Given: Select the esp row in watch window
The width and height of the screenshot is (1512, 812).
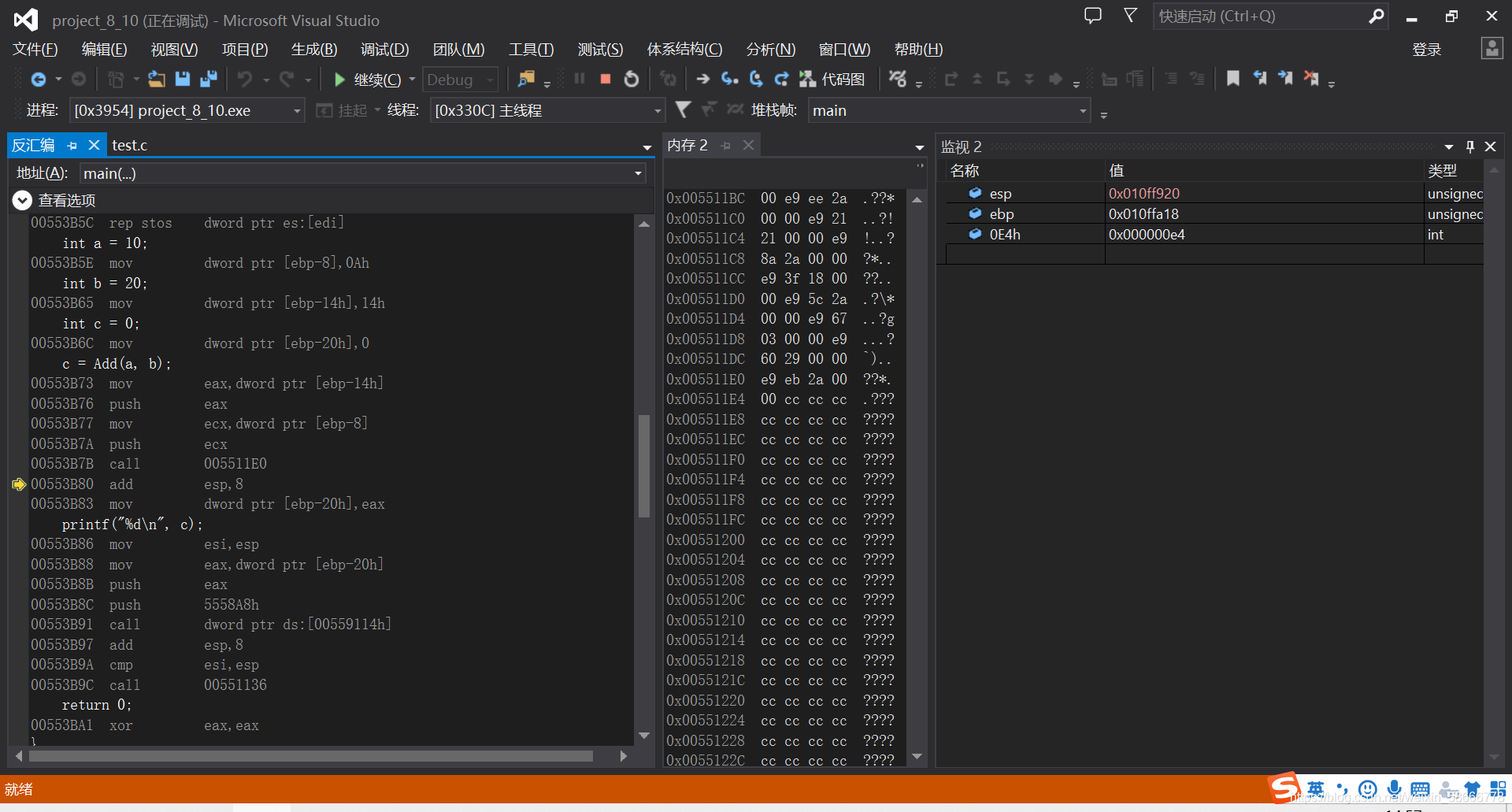Looking at the screenshot, I should [x=1214, y=194].
